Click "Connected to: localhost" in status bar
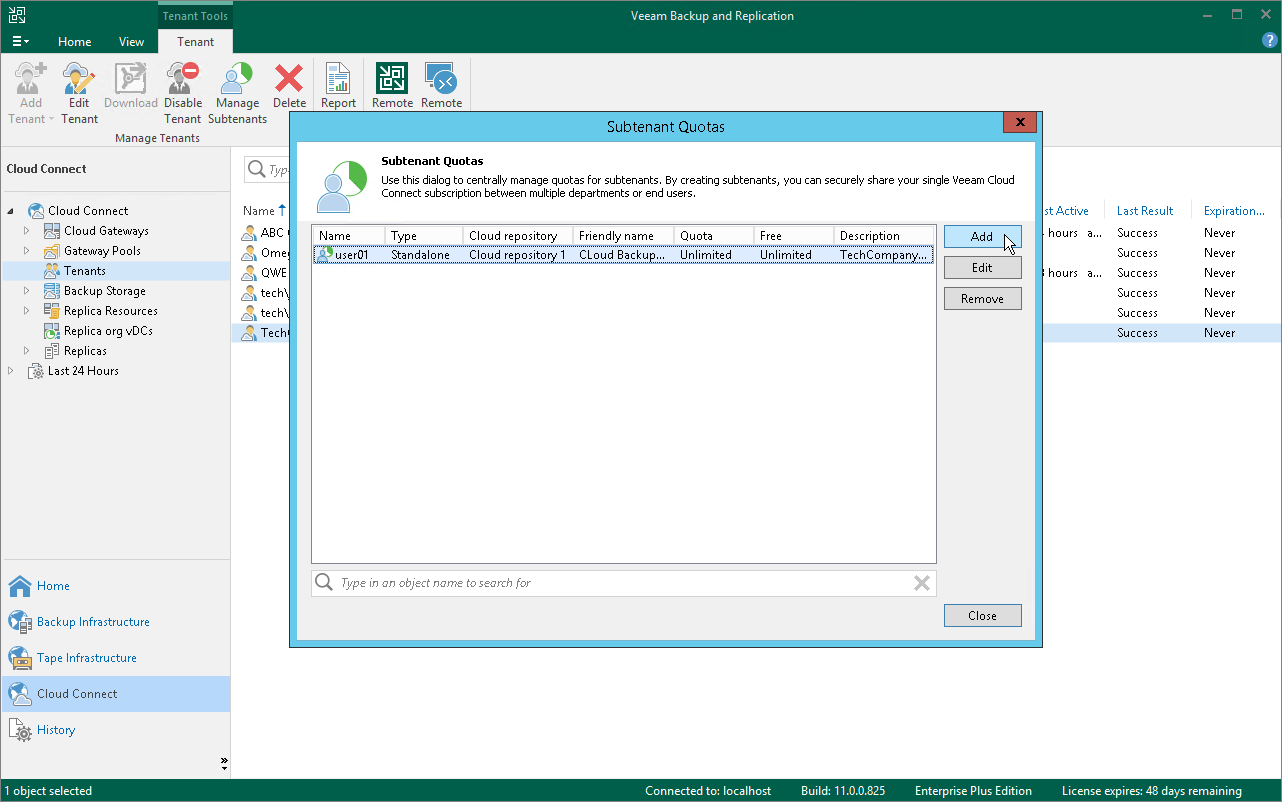 [708, 791]
